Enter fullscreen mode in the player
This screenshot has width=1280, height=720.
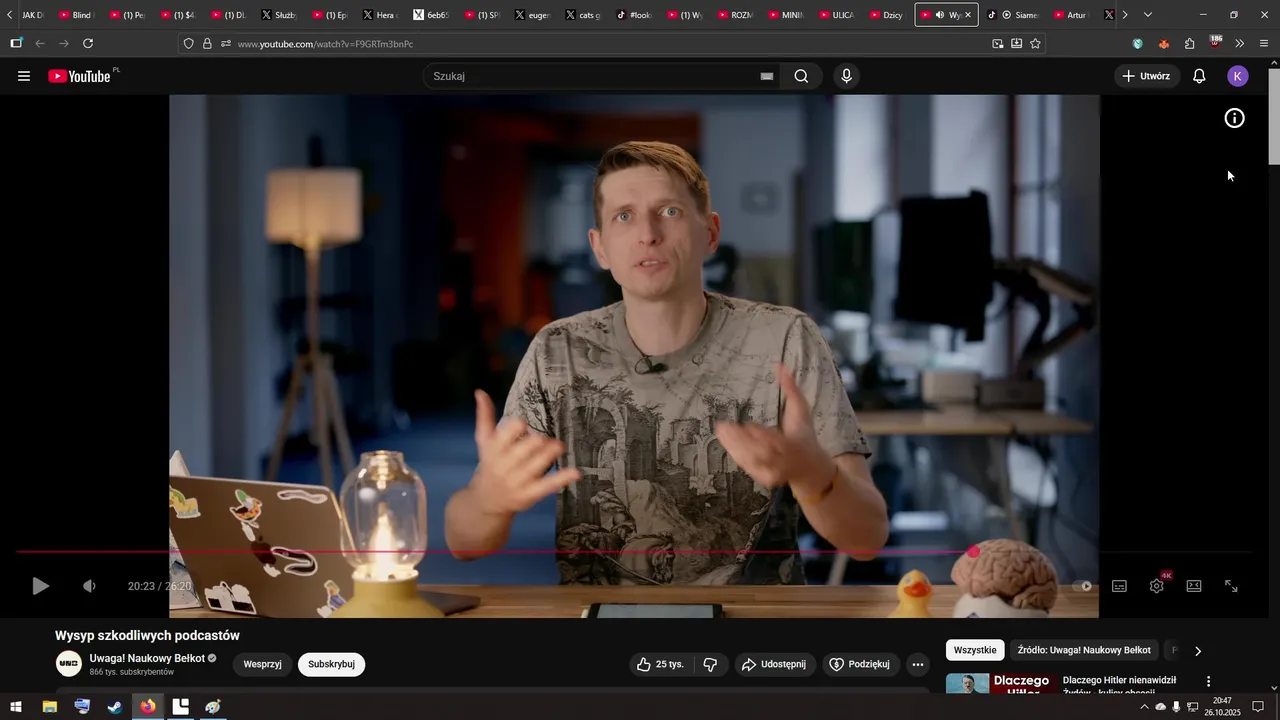pos(1232,586)
